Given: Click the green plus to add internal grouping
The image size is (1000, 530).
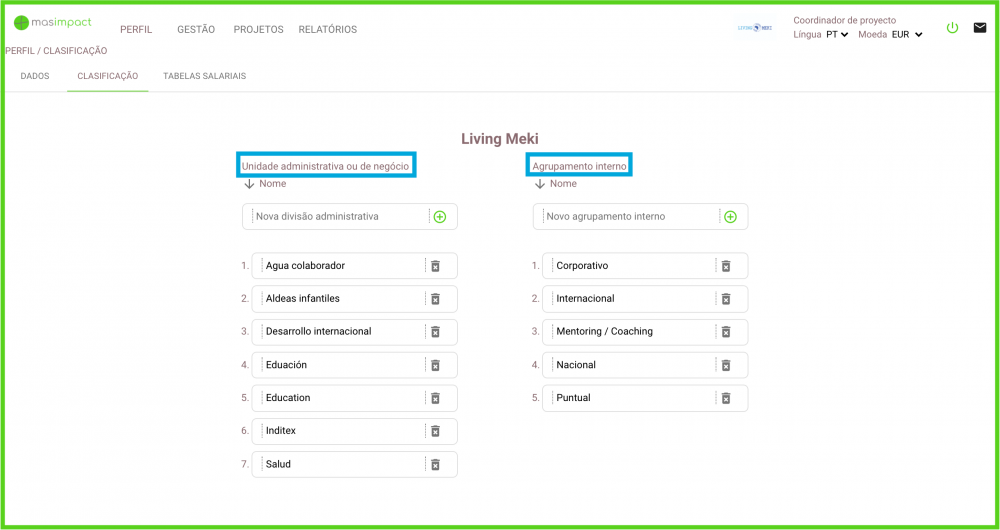Looking at the screenshot, I should (x=730, y=217).
